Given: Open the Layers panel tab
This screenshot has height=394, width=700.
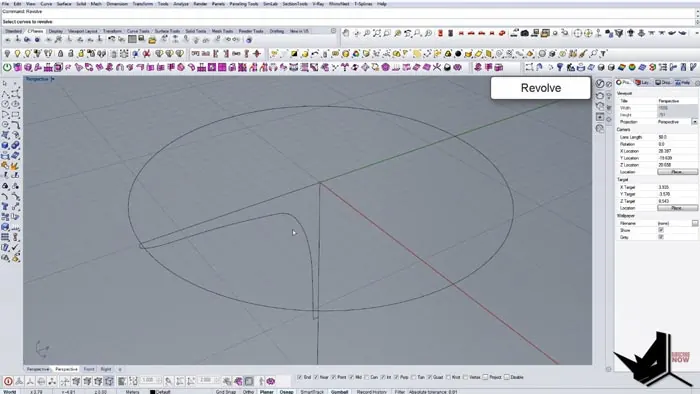Looking at the screenshot, I should [x=642, y=83].
